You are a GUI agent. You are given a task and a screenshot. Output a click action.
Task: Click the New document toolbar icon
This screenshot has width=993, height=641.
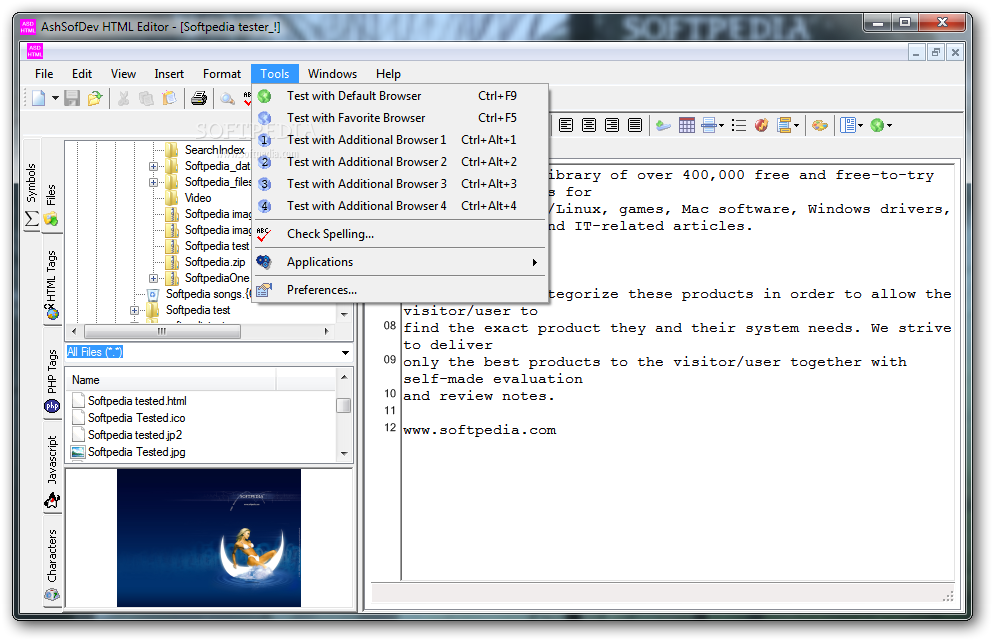coord(39,98)
